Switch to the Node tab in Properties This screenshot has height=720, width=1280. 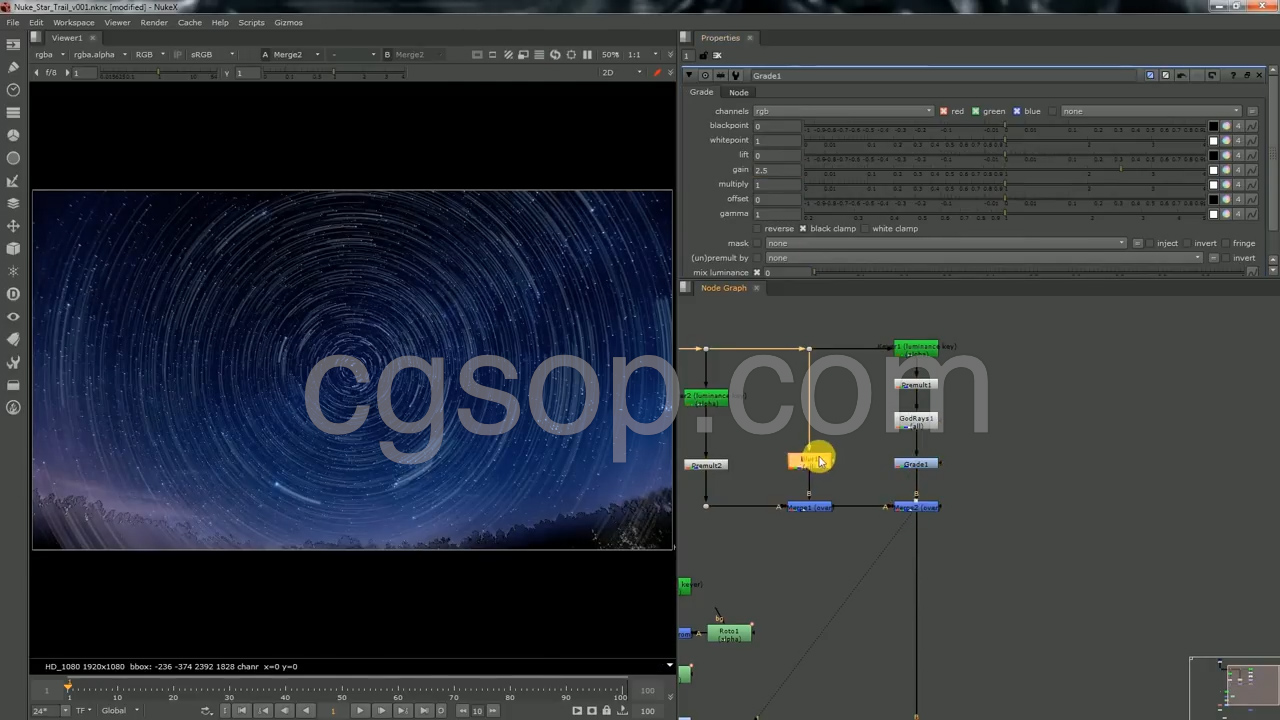[x=738, y=93]
